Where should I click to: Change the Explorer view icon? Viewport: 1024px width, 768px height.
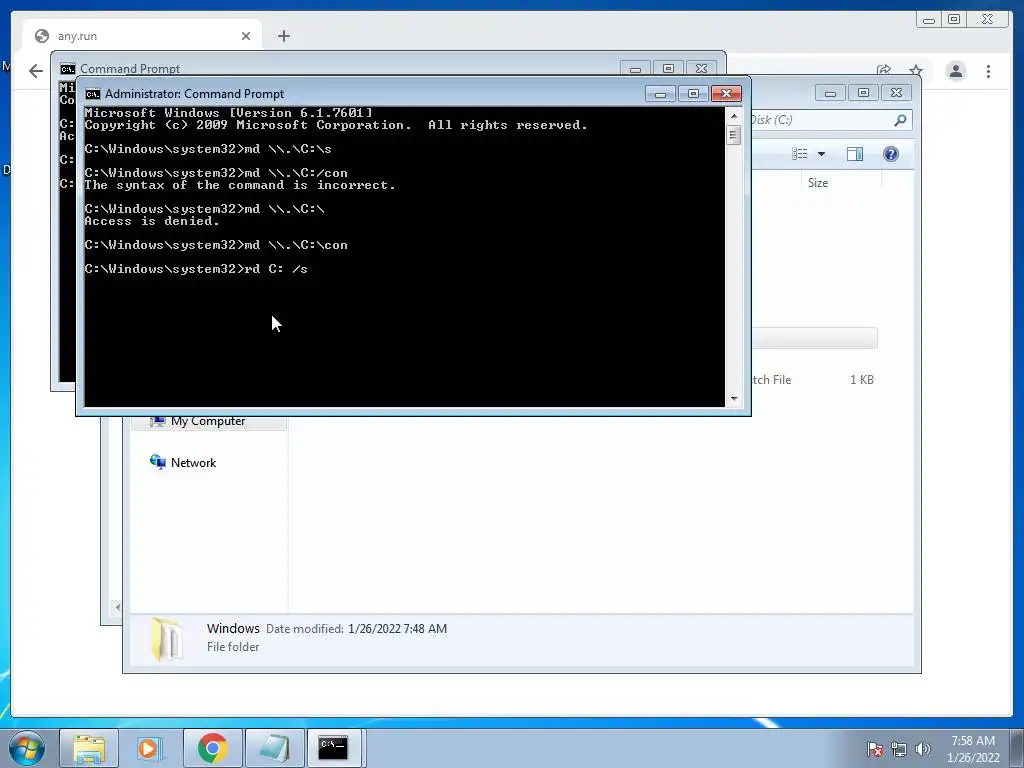(799, 154)
